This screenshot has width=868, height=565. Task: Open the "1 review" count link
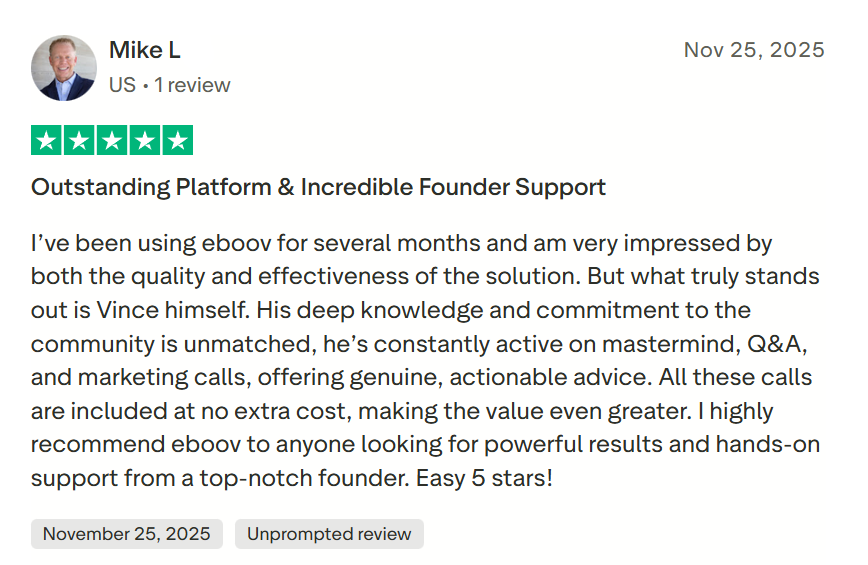192,85
